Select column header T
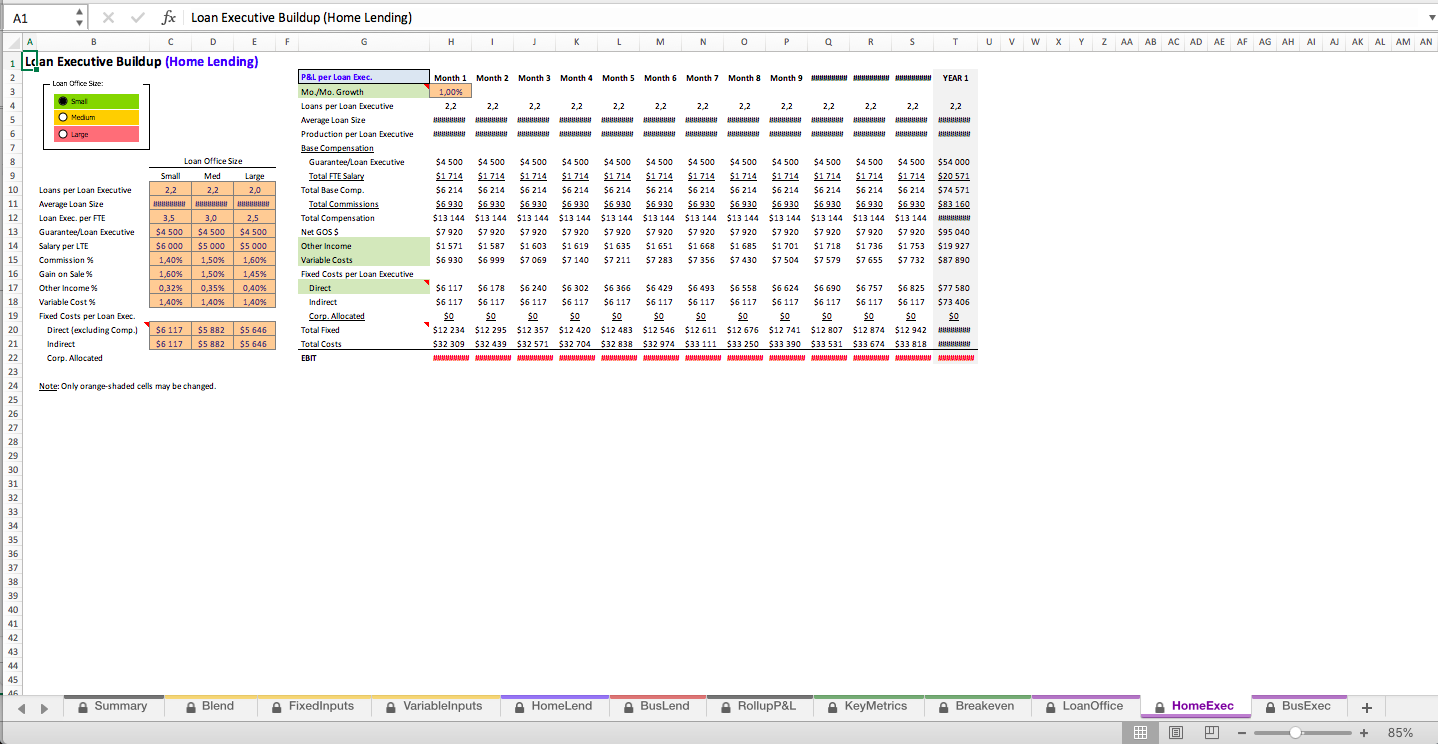The image size is (1438, 744). 955,41
